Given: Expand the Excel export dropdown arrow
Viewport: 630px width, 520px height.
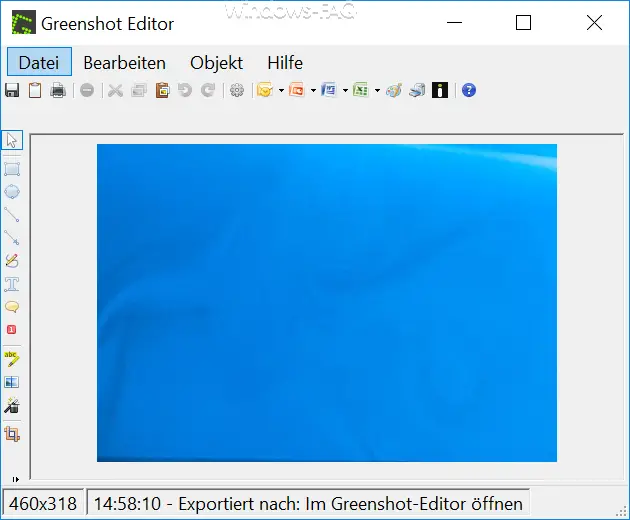Looking at the screenshot, I should pos(377,90).
